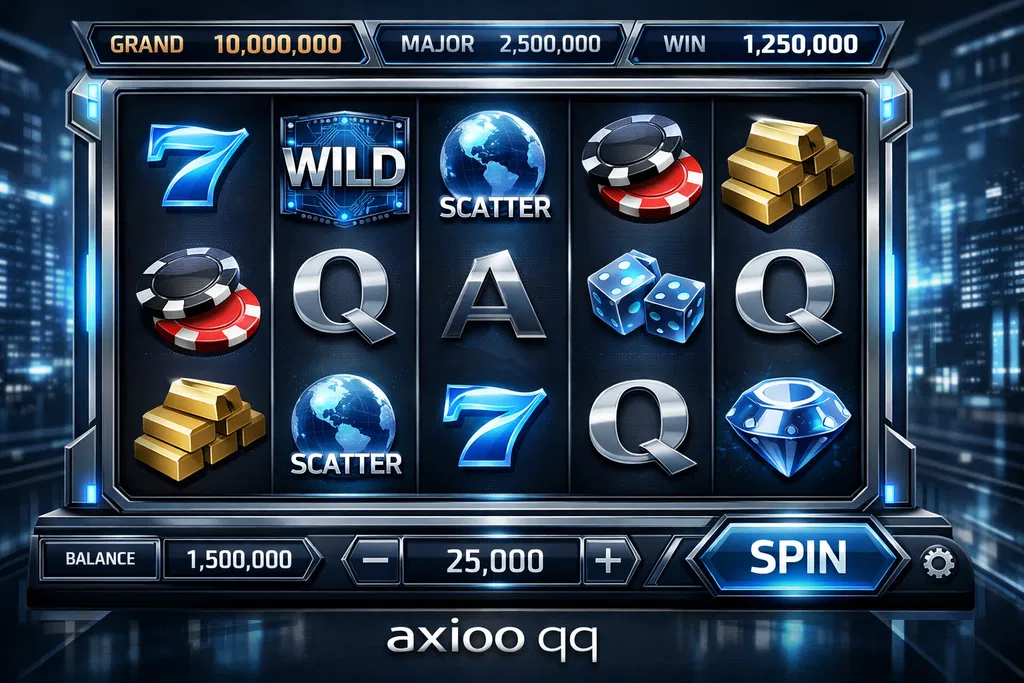Click the 25,000 bet amount field
This screenshot has width=1024, height=683.
click(x=493, y=561)
